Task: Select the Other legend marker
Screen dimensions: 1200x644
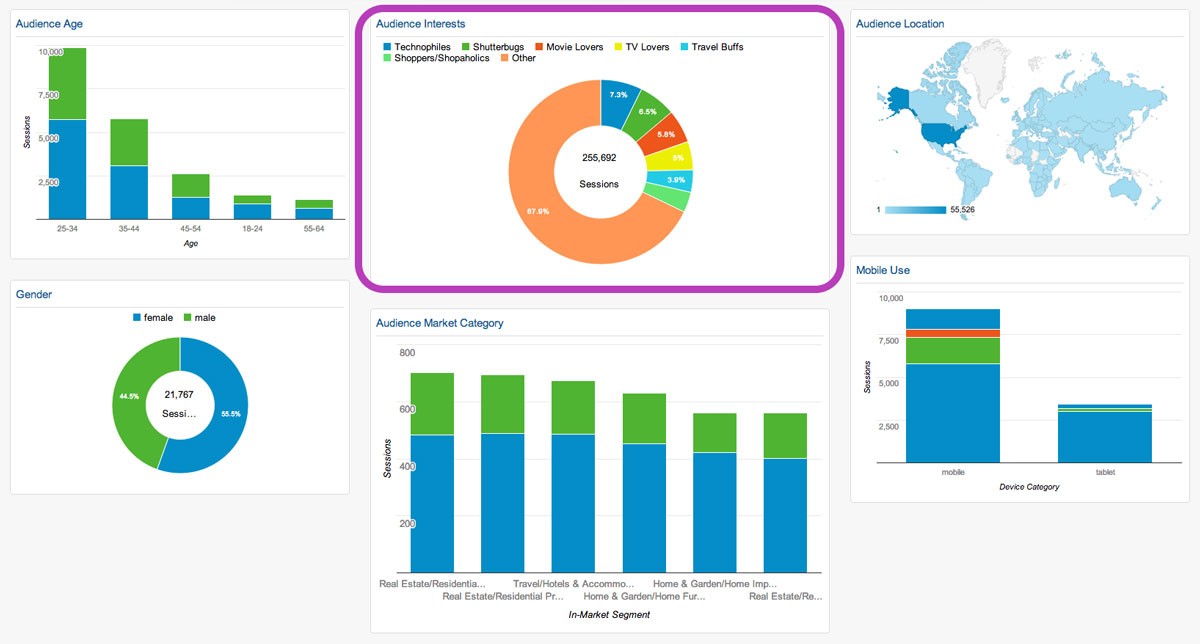Action: [x=503, y=58]
